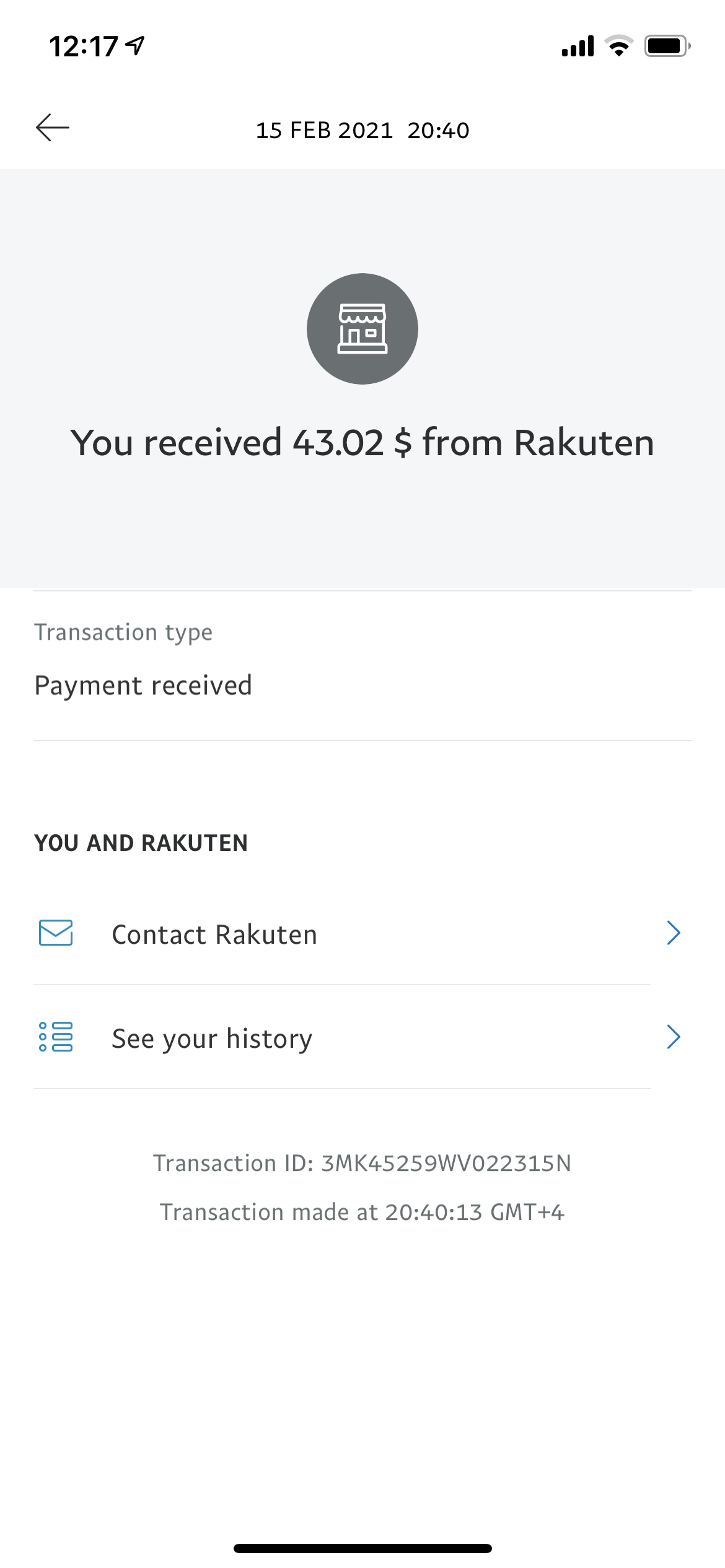725x1568 pixels.
Task: Tap the back arrow icon
Action: [x=53, y=128]
